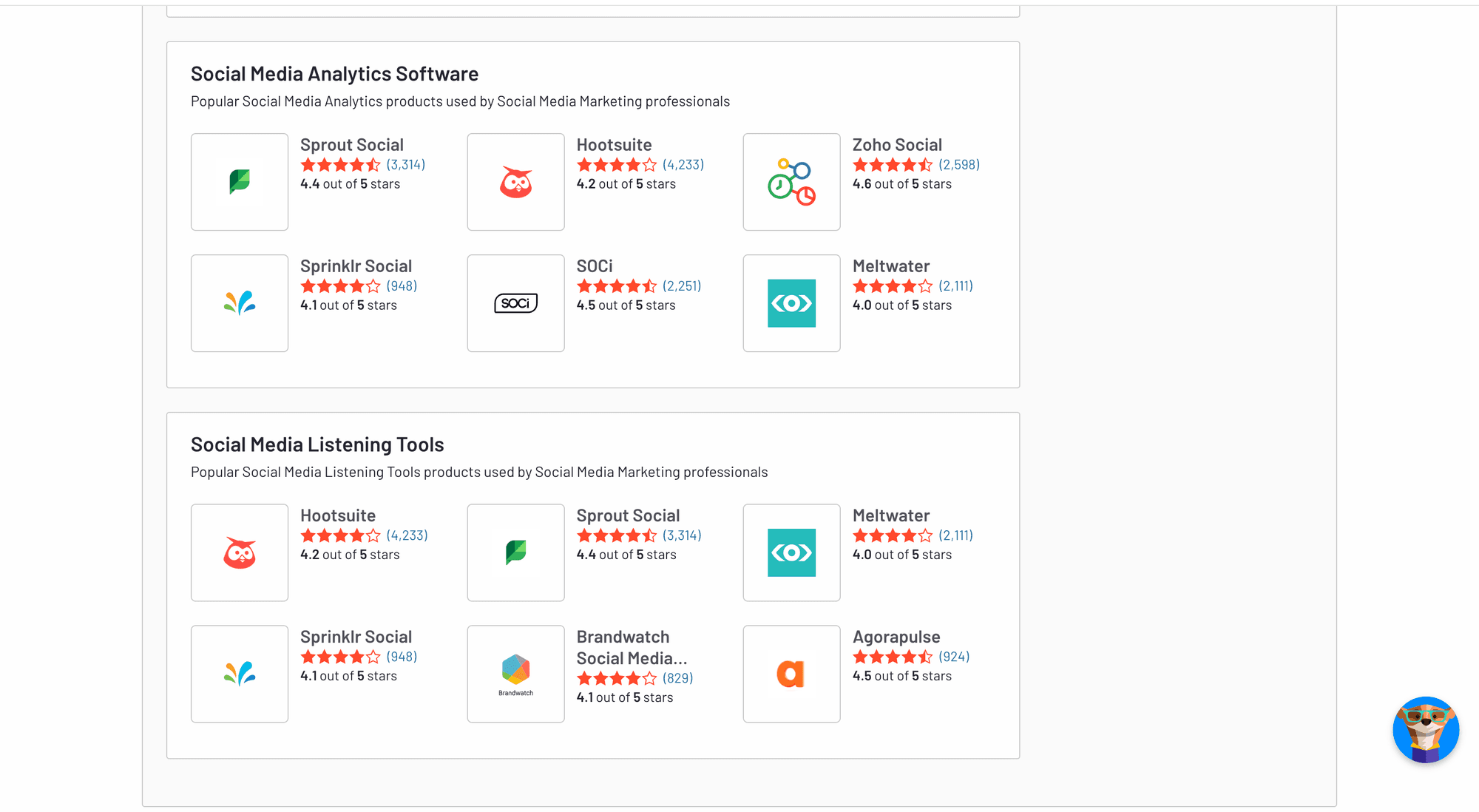1479x812 pixels.
Task: Click Sprinklr Social logo in Analytics section
Action: pyautogui.click(x=240, y=303)
